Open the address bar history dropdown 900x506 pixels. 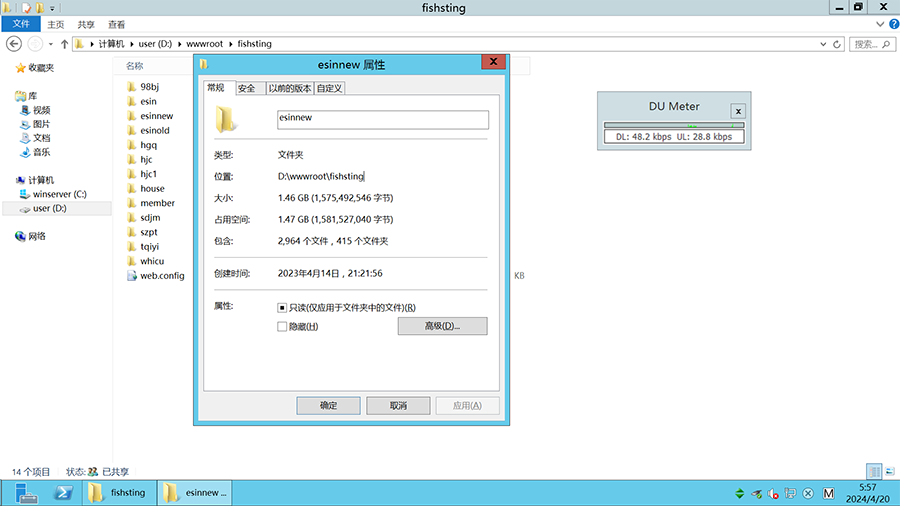[x=822, y=44]
